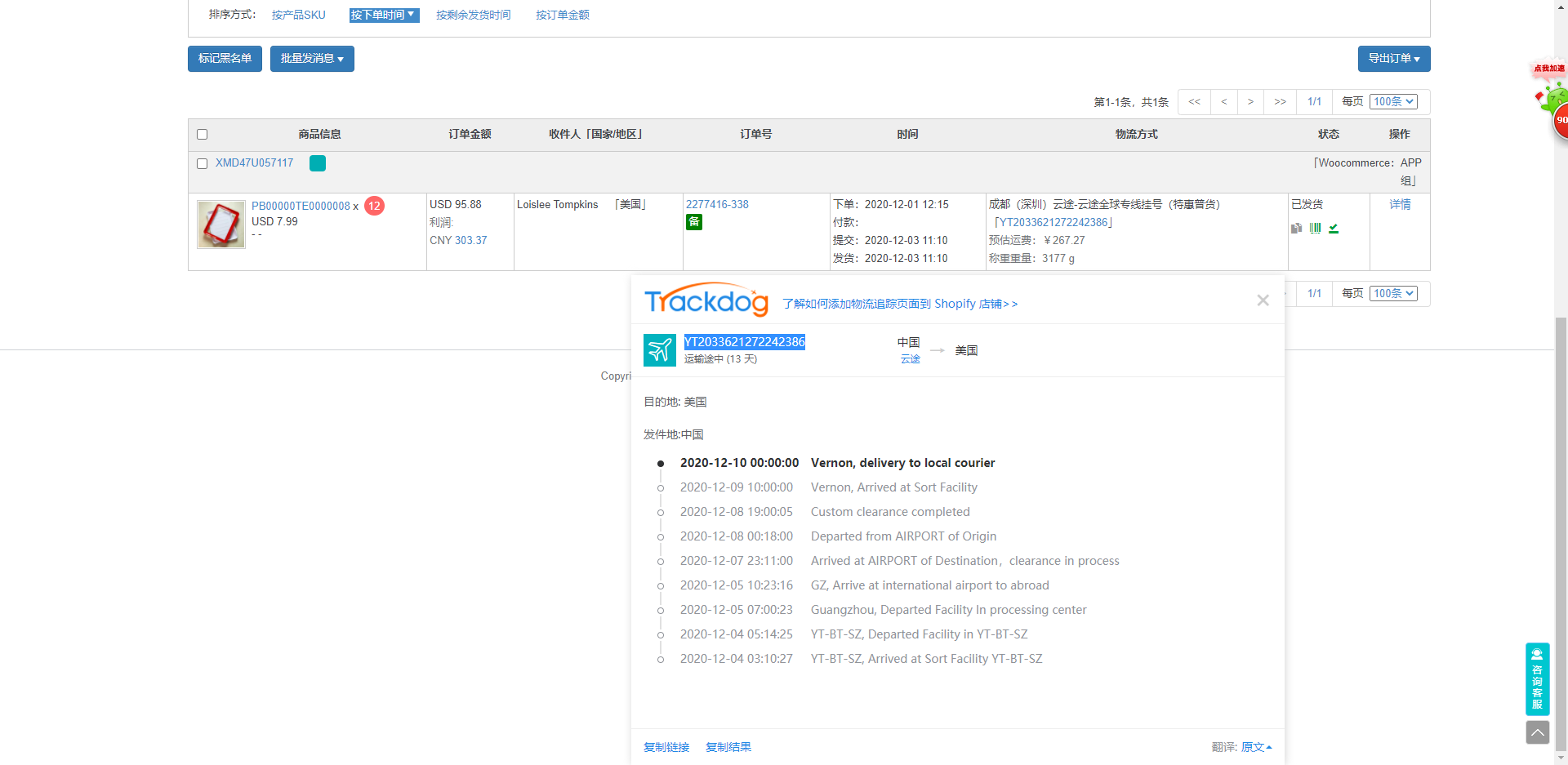Close the Trackdog tracking popup
Image resolution: width=1568 pixels, height=765 pixels.
pos(1263,300)
